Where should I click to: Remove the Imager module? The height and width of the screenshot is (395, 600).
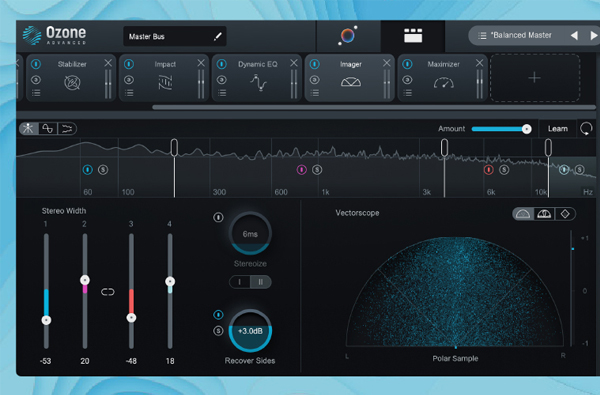point(387,63)
